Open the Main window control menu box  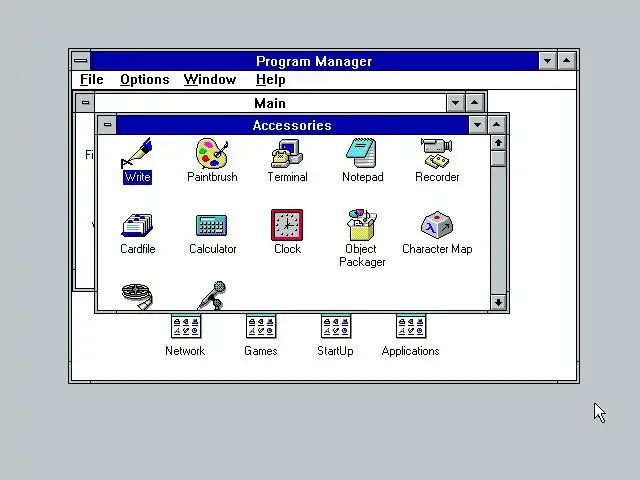point(85,102)
